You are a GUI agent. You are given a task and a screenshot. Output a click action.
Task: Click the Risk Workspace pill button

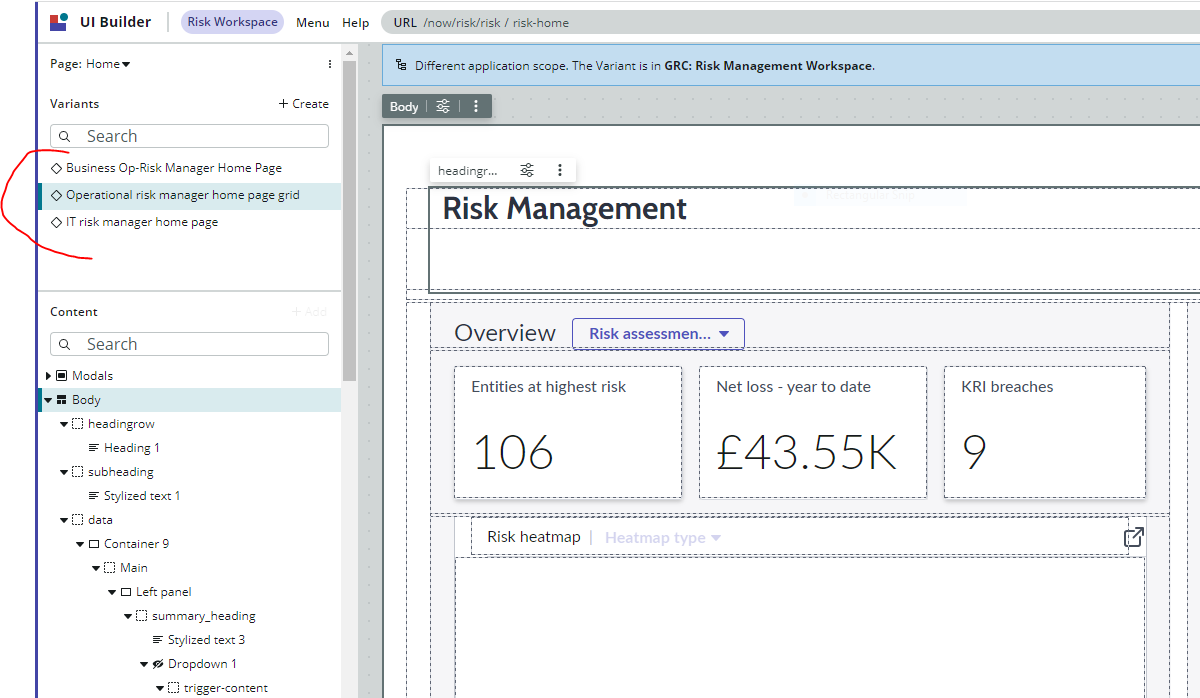coord(232,21)
